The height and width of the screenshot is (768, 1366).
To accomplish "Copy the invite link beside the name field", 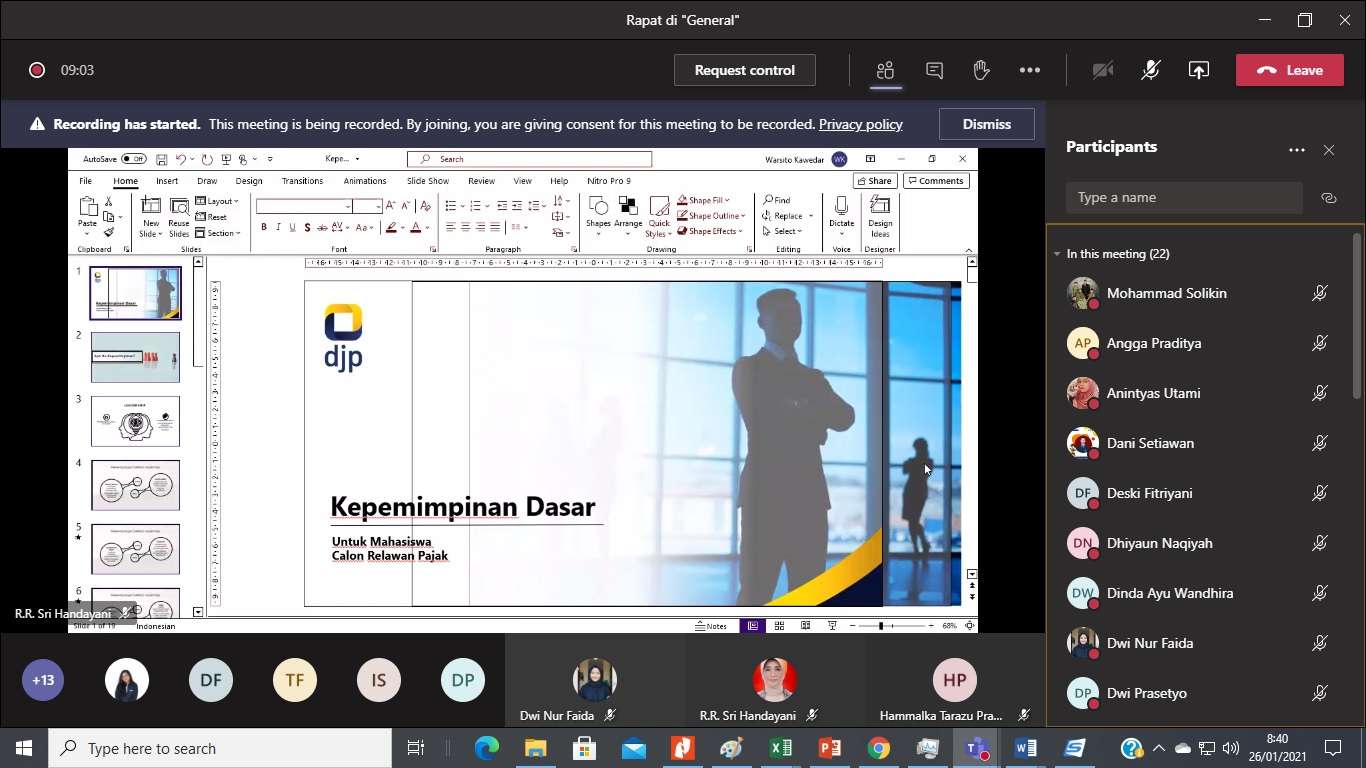I will coord(1328,198).
